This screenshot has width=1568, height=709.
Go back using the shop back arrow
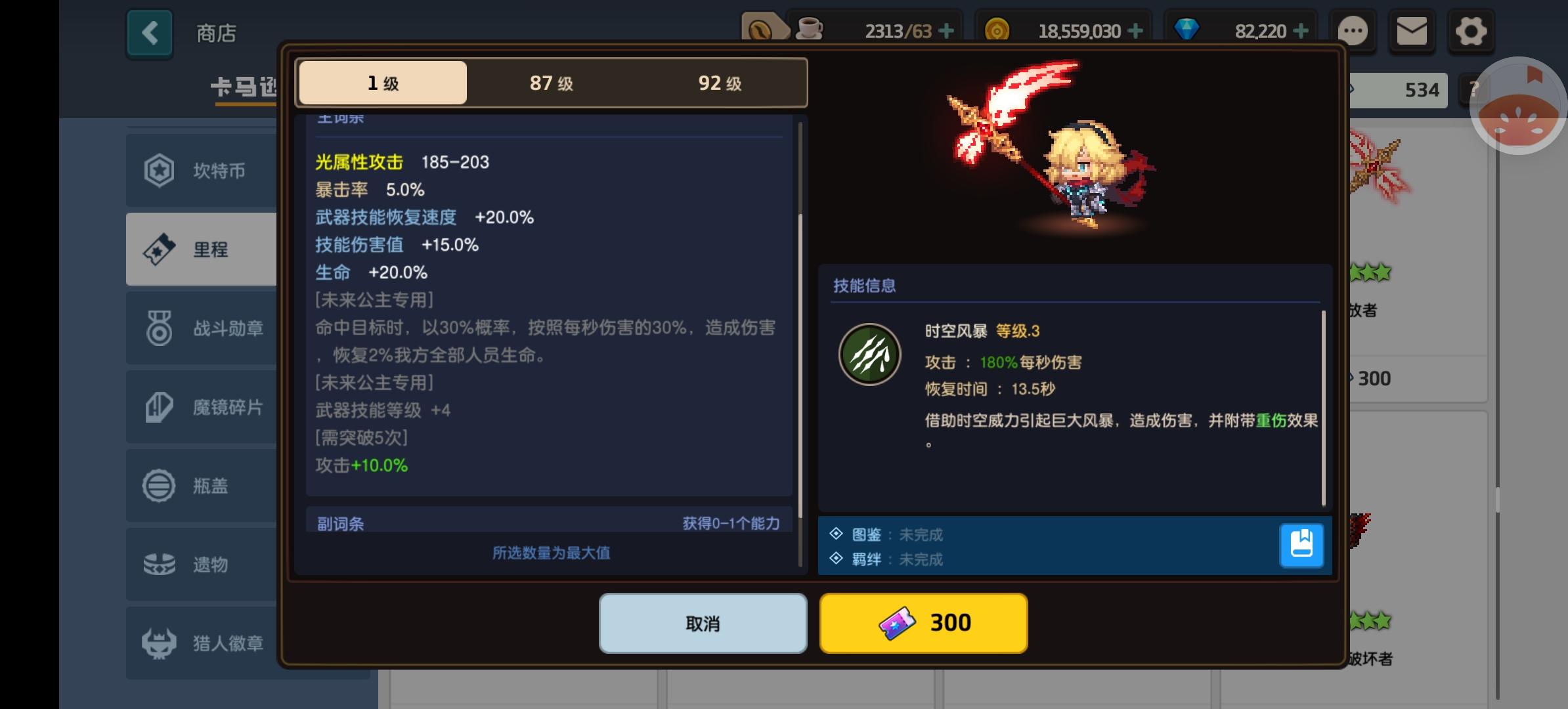(150, 33)
